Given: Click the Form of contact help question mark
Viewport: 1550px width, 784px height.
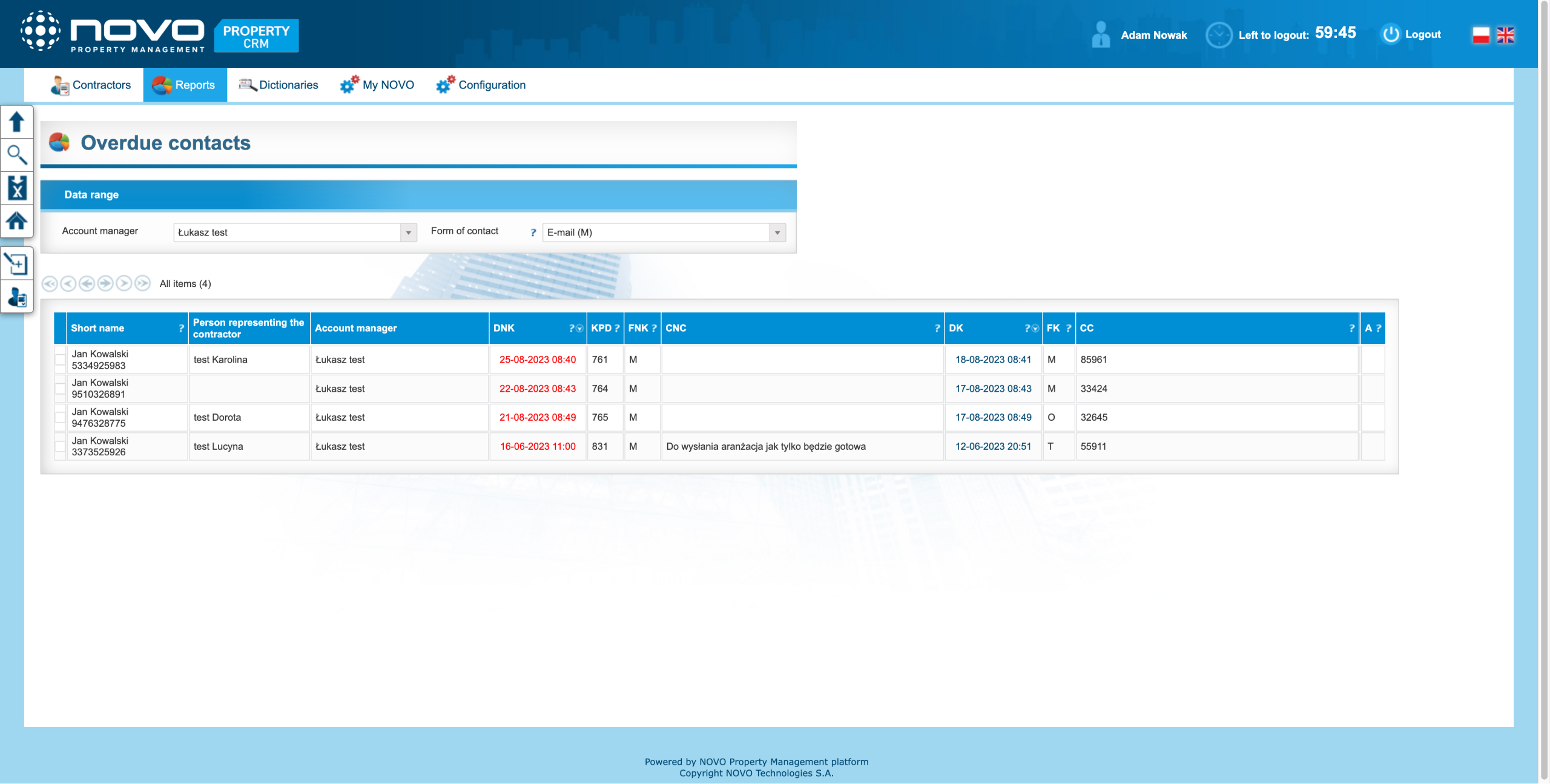Looking at the screenshot, I should pos(533,232).
